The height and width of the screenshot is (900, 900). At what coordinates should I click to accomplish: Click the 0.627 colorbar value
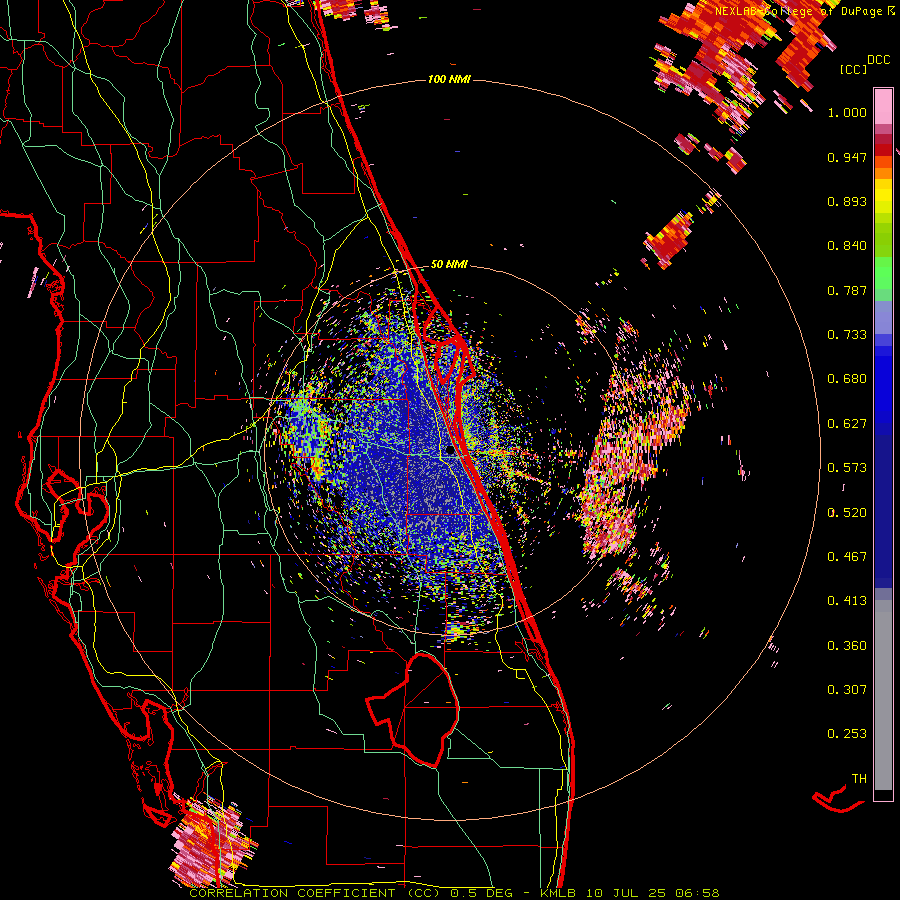847,424
